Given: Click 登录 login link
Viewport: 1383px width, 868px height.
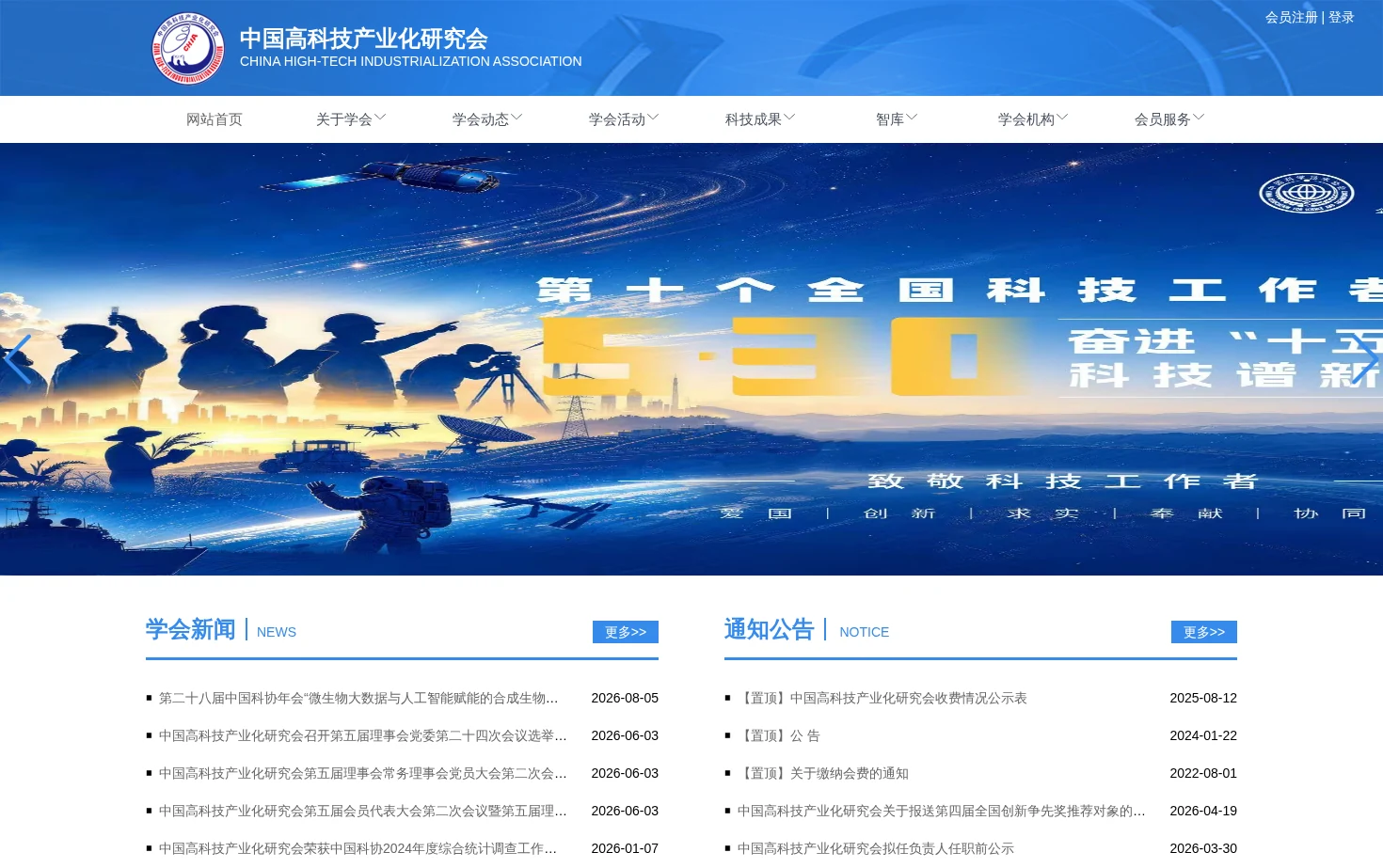Looking at the screenshot, I should pos(1342,17).
